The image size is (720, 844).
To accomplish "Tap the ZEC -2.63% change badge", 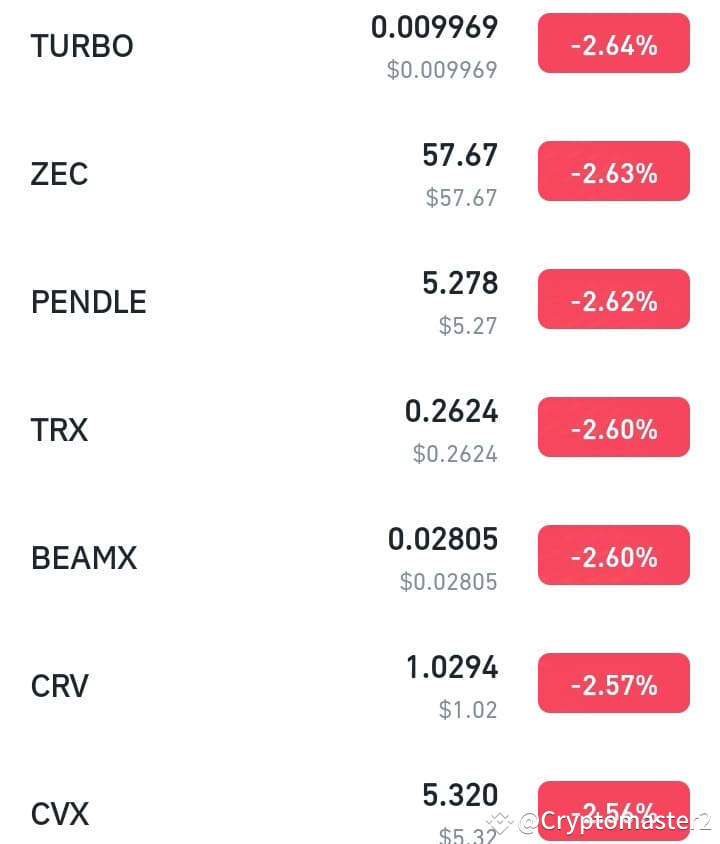I will click(613, 171).
